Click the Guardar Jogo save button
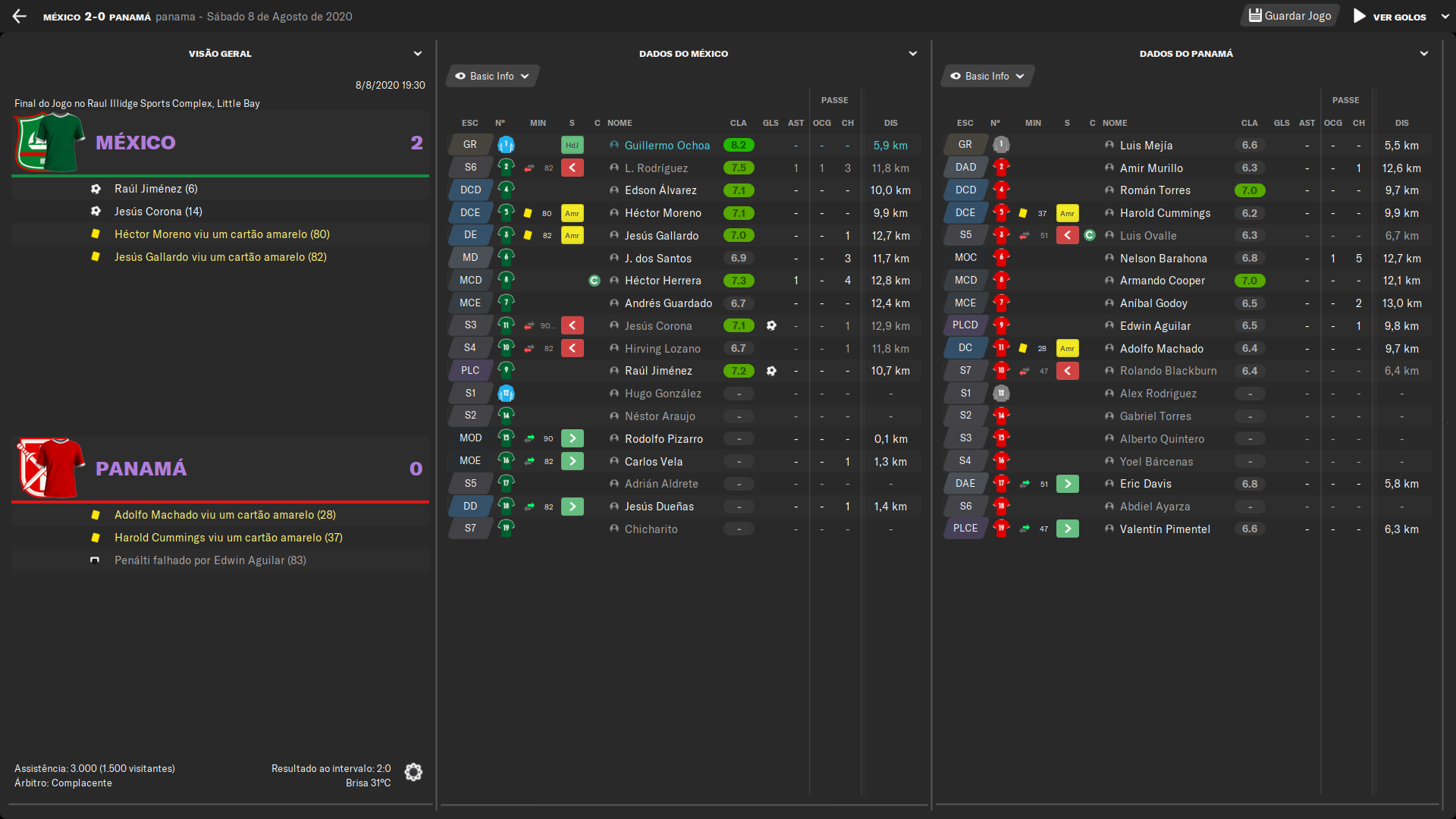The height and width of the screenshot is (819, 1456). pyautogui.click(x=1290, y=16)
